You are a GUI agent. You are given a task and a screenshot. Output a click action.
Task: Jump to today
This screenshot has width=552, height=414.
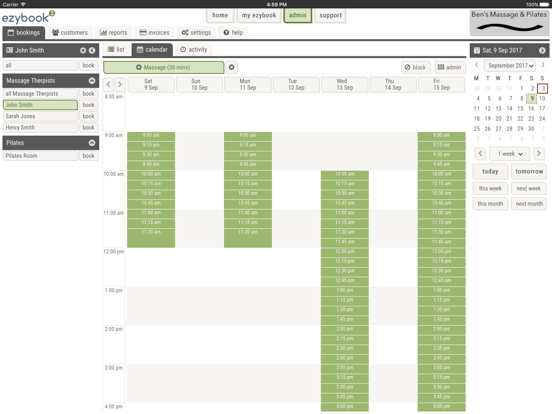coord(490,171)
